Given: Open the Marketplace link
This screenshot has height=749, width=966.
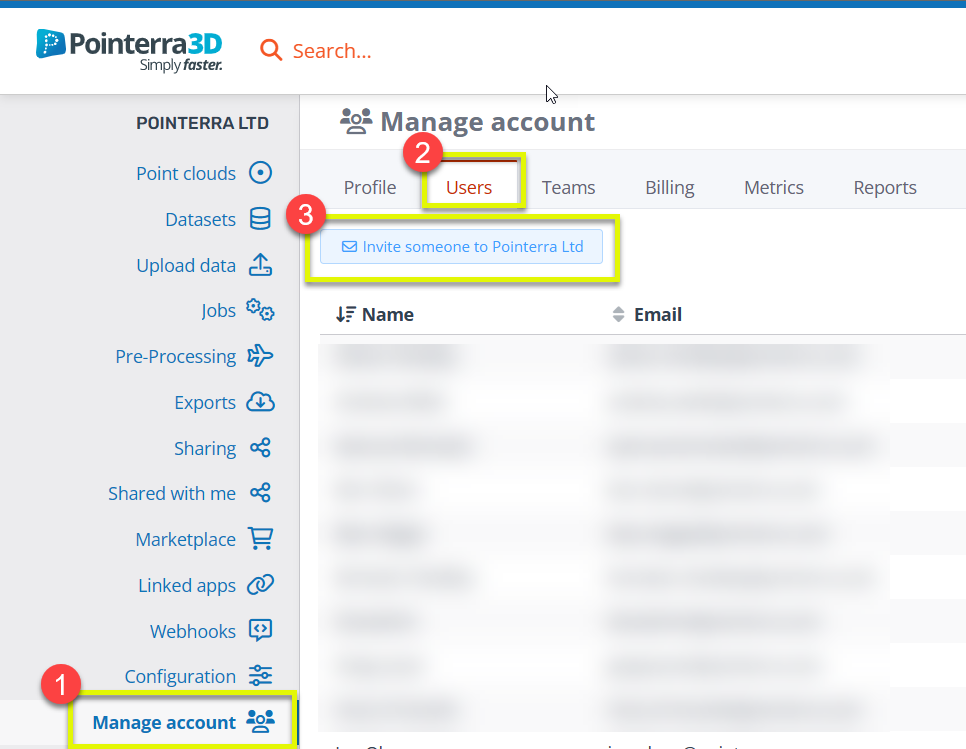Looking at the screenshot, I should pyautogui.click(x=185, y=540).
